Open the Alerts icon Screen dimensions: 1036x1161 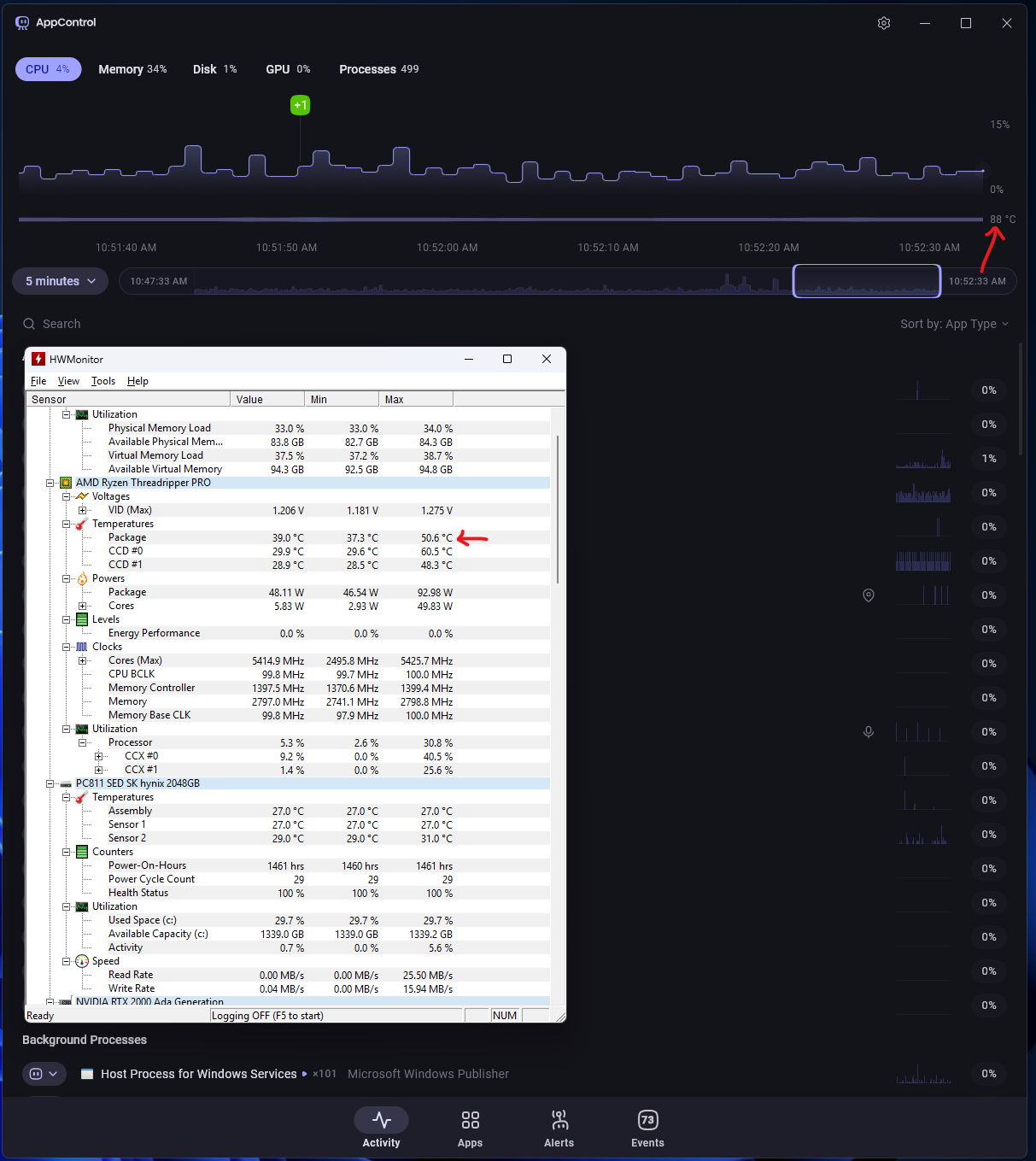[x=559, y=1120]
